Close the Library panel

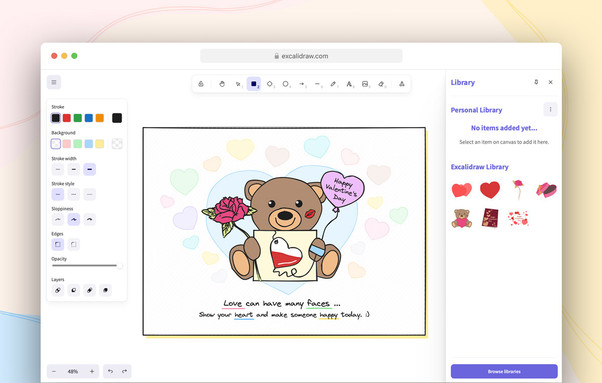click(551, 82)
